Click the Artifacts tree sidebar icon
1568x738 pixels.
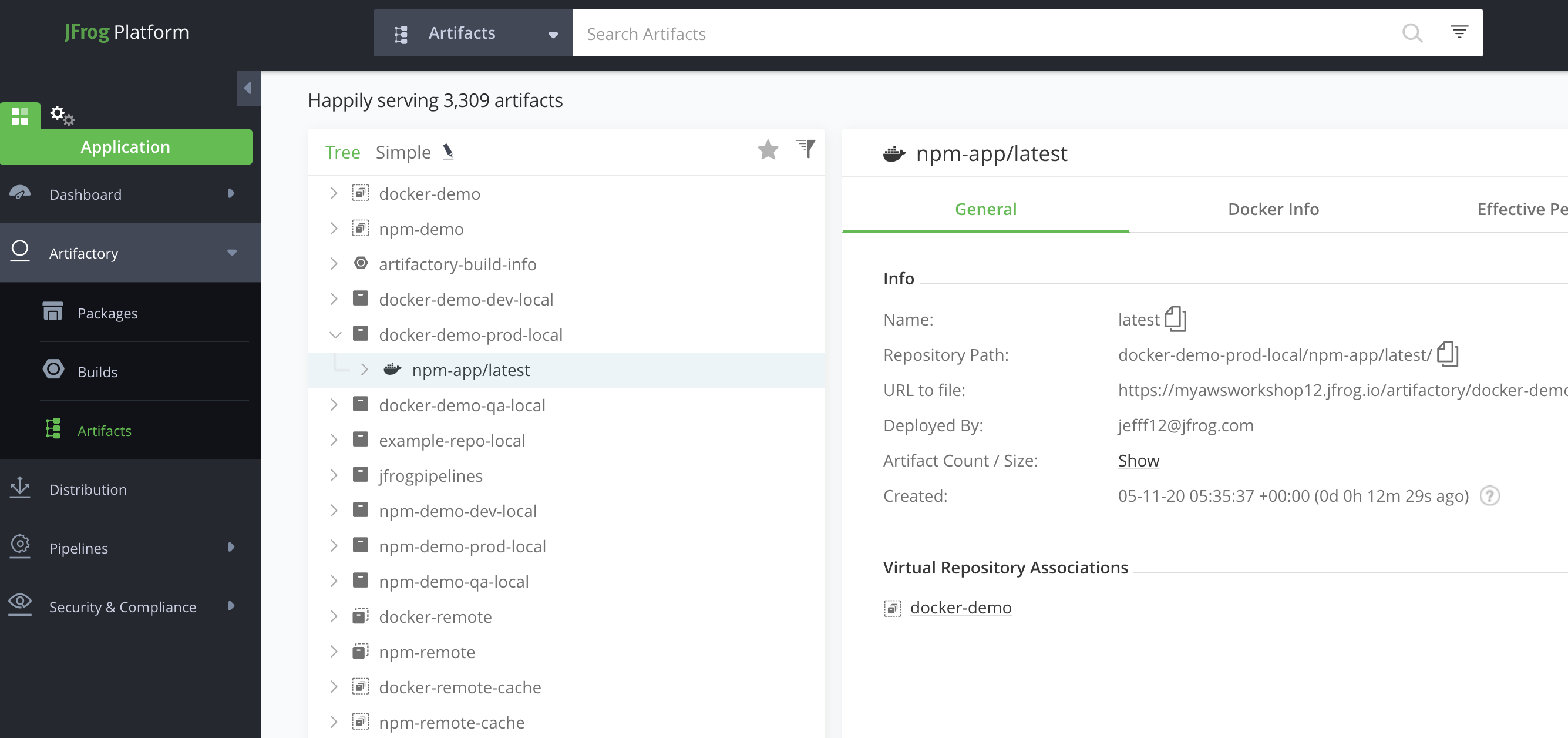pos(53,429)
